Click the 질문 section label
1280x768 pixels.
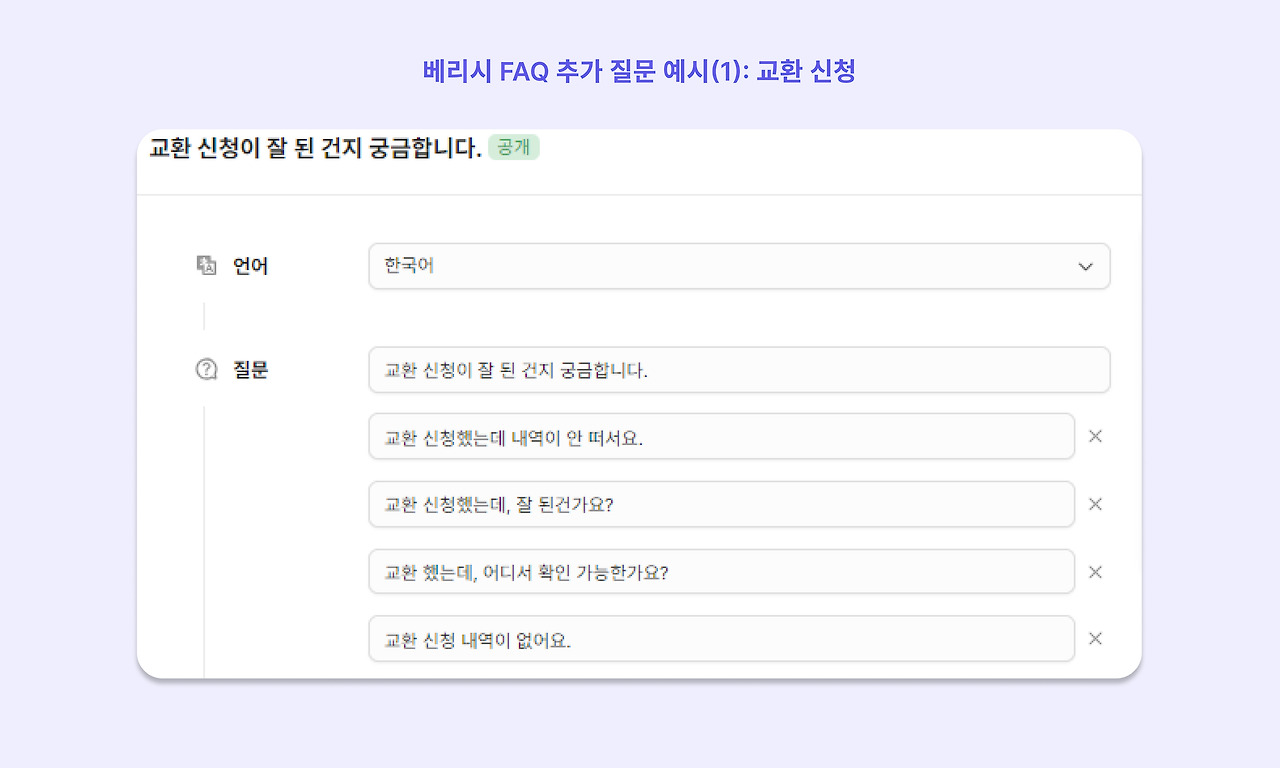coord(251,370)
